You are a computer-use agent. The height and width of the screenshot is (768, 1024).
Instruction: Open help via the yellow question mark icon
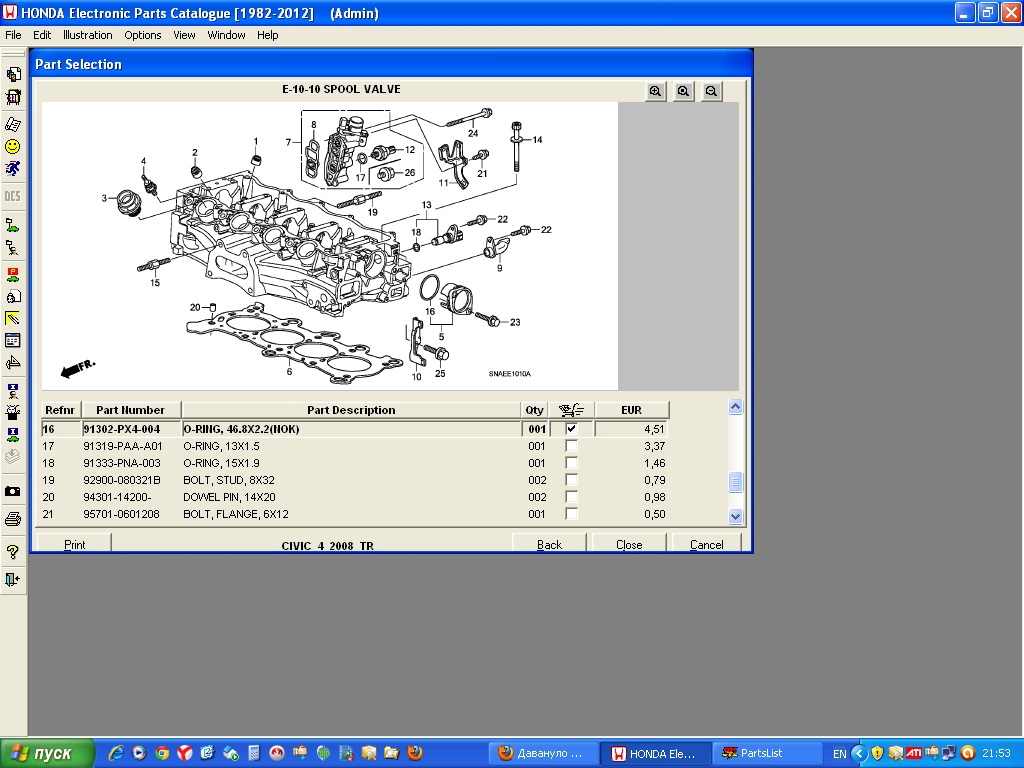[x=12, y=552]
